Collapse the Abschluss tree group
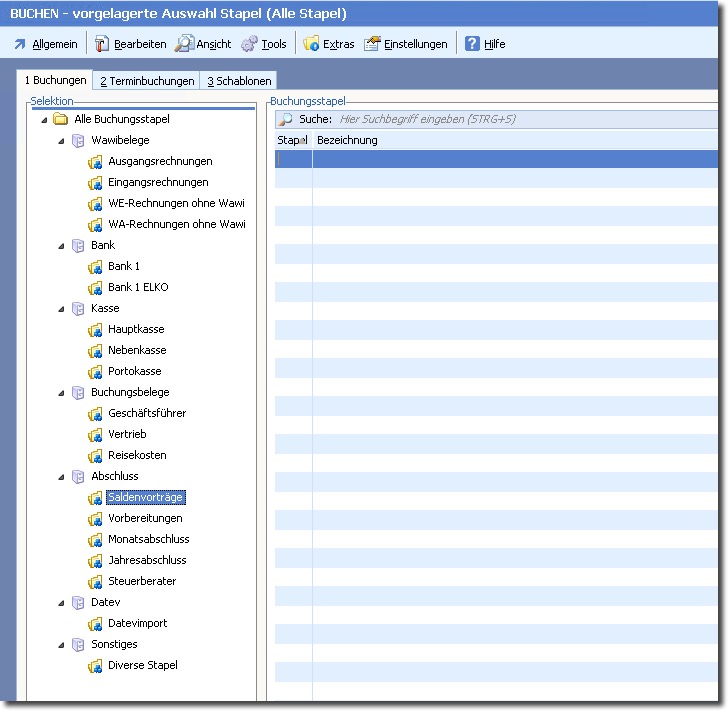Screen dimensions: 728x711 [x=61, y=477]
